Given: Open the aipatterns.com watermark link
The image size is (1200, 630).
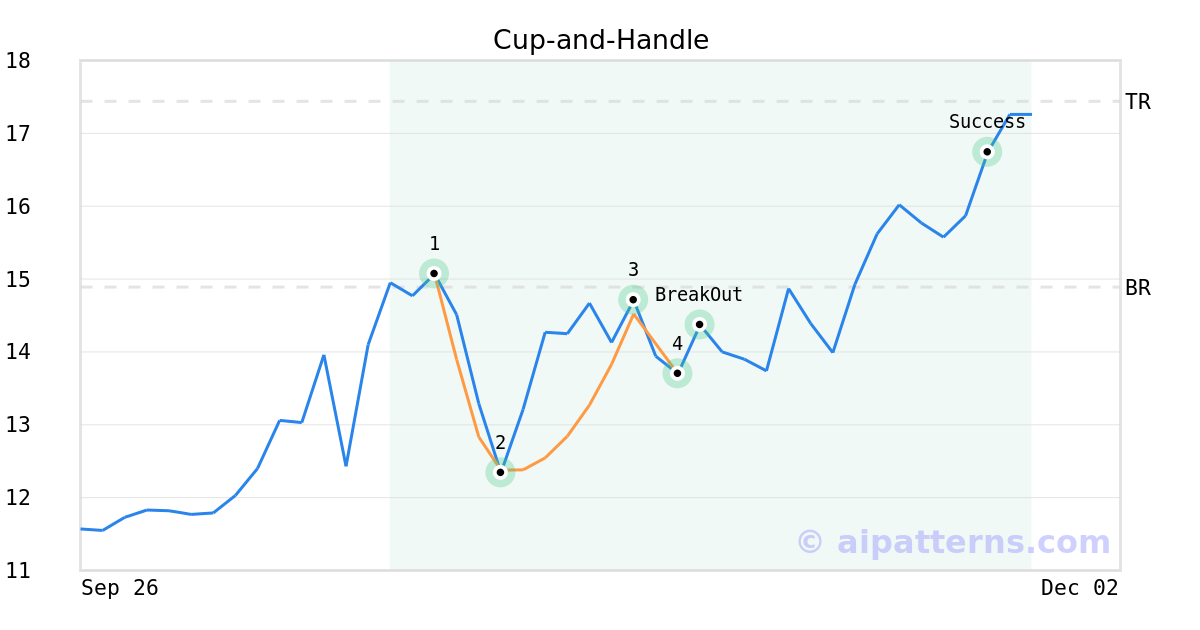Looking at the screenshot, I should (953, 542).
